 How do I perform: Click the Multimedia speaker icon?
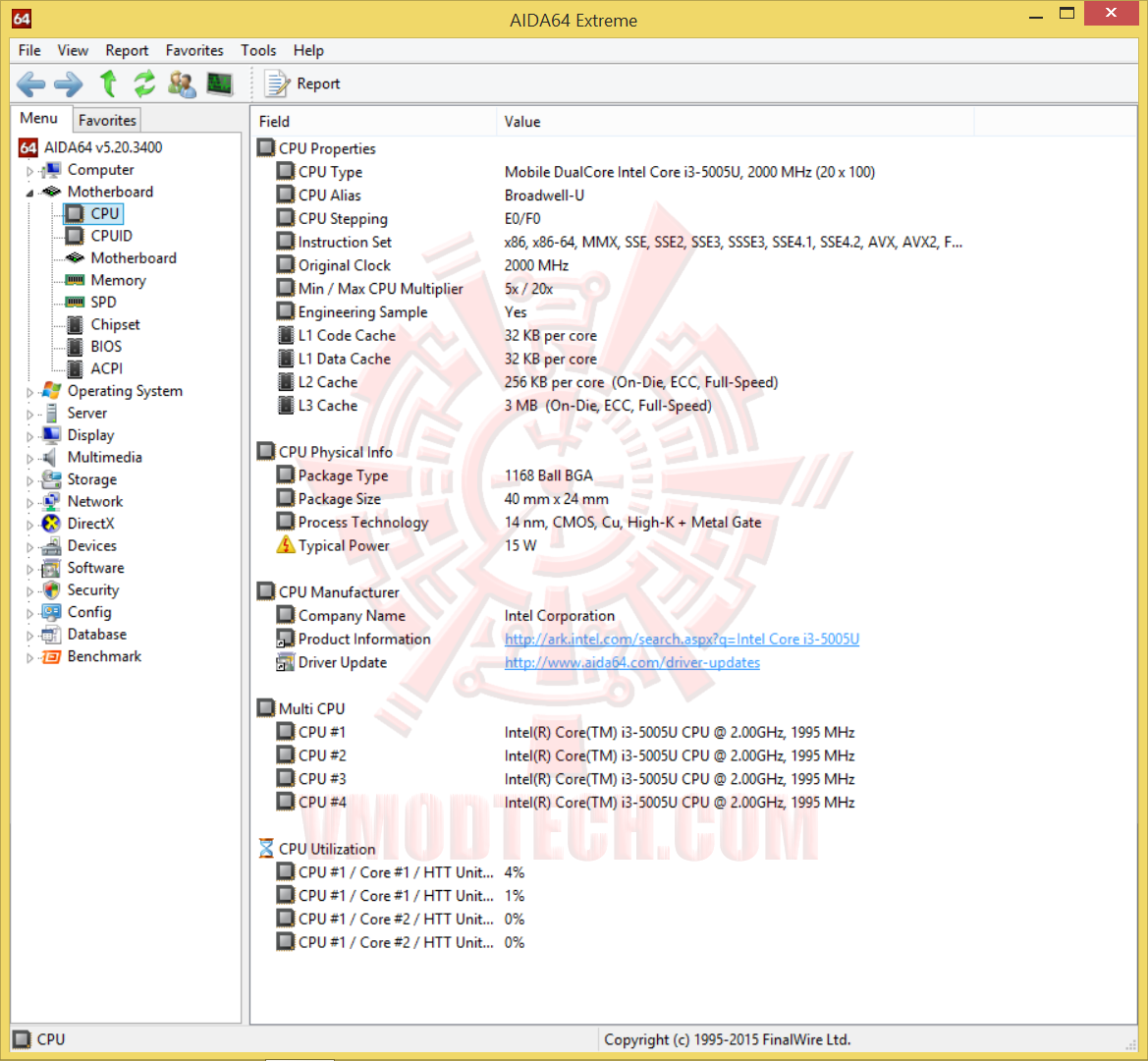point(50,458)
